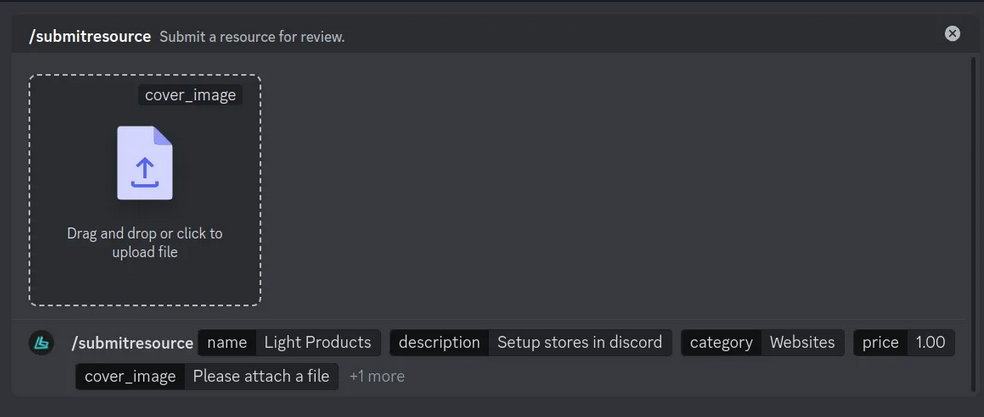
Task: Select the name option label
Action: (x=227, y=343)
